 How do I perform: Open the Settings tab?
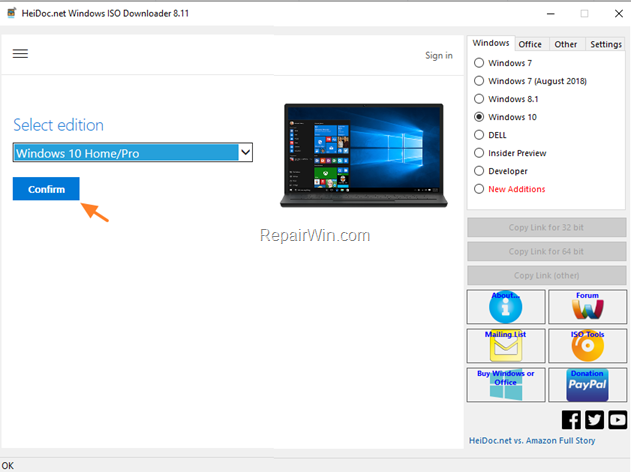(x=606, y=44)
